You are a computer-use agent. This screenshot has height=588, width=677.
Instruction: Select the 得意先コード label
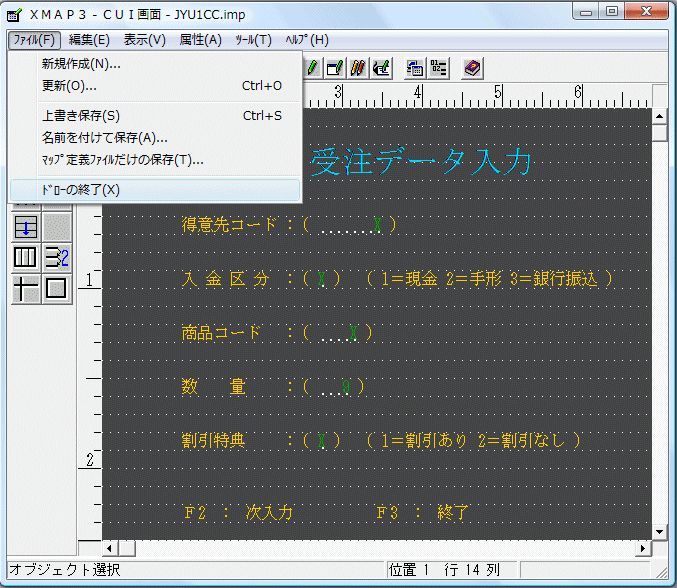(x=229, y=225)
